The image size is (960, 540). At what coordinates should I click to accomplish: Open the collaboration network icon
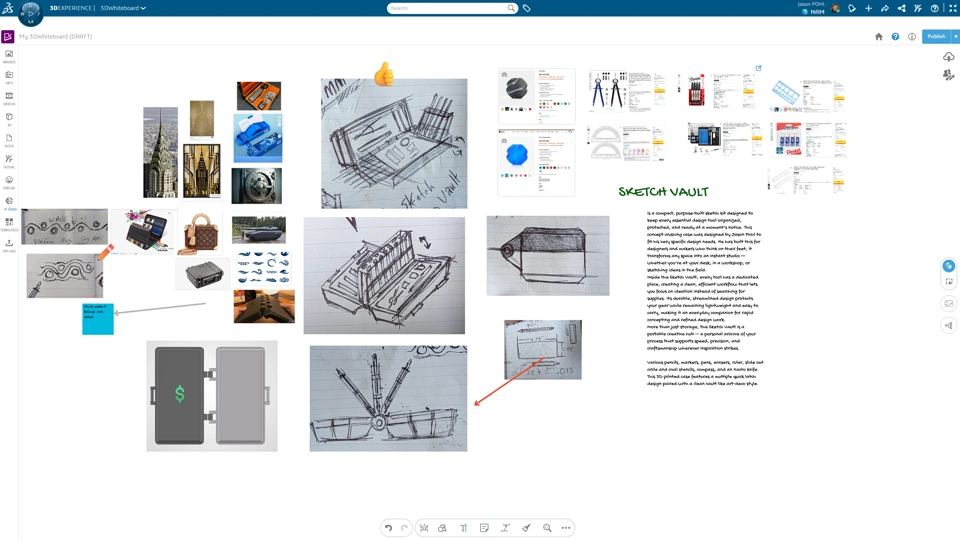coord(901,8)
